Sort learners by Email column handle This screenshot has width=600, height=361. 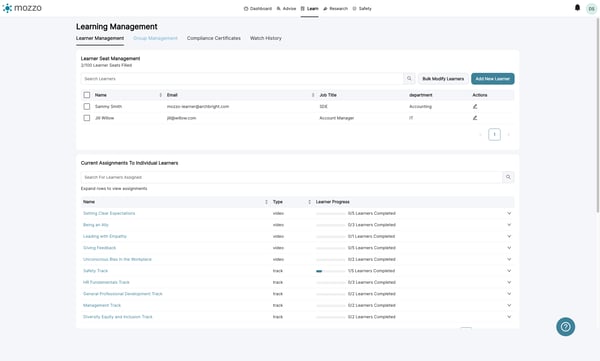tap(313, 95)
